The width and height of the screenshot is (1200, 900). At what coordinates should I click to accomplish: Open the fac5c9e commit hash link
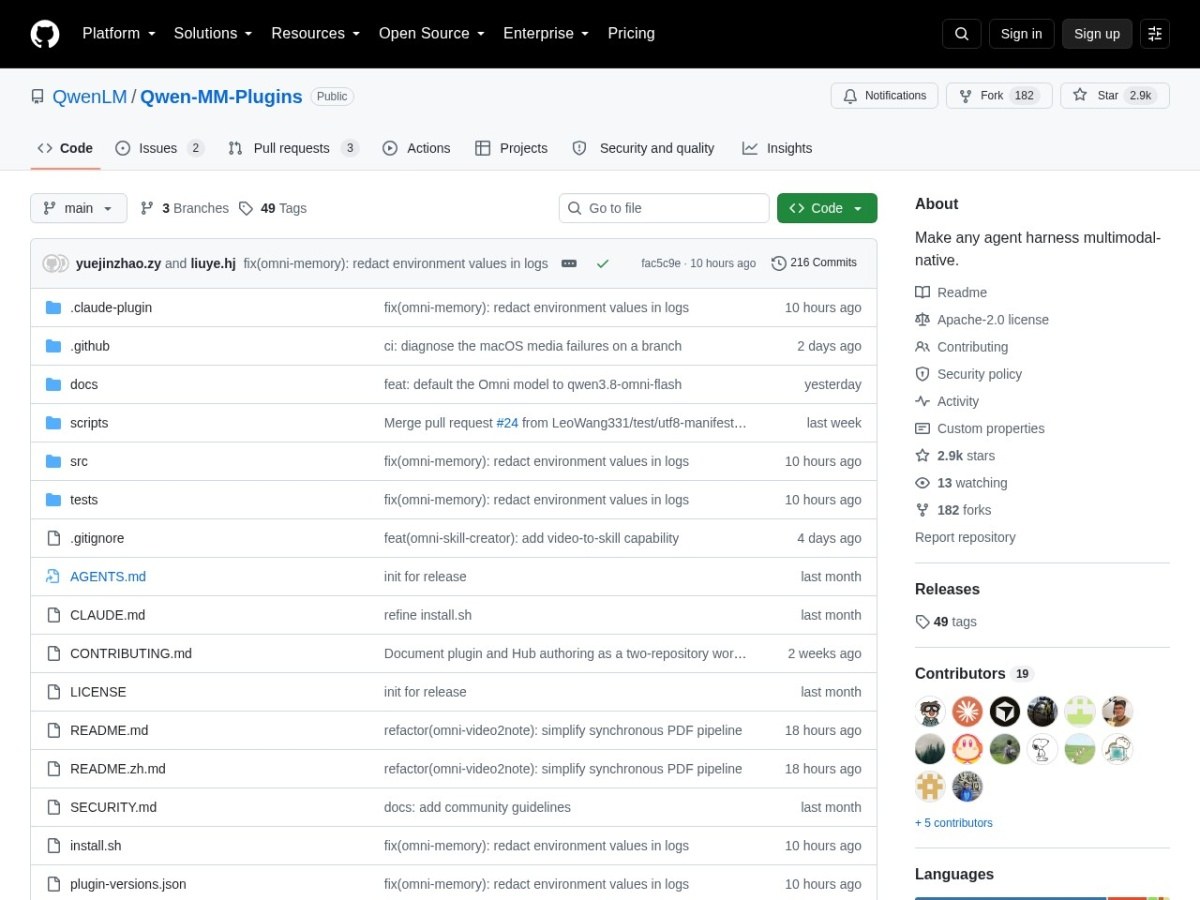[661, 263]
